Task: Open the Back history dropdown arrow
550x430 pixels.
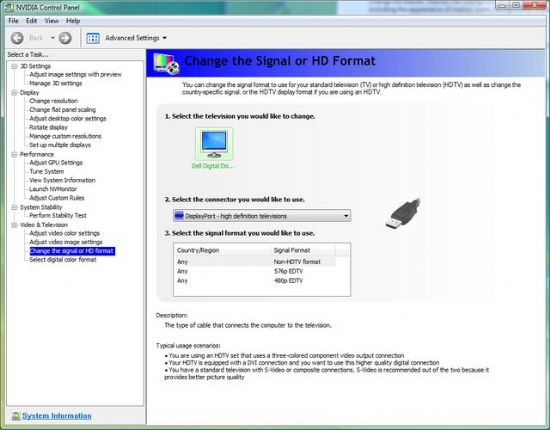Action: click(x=53, y=38)
